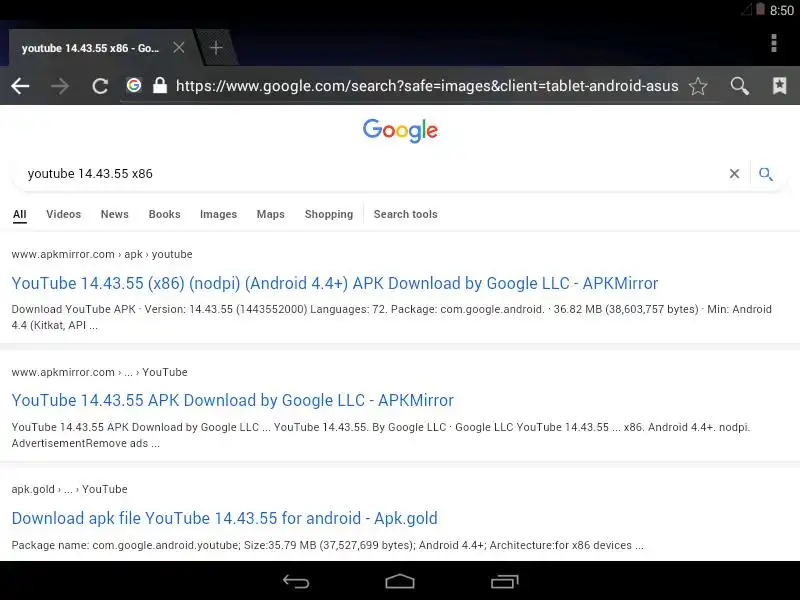Switch to the Shopping results tab
800x600 pixels.
tap(329, 214)
